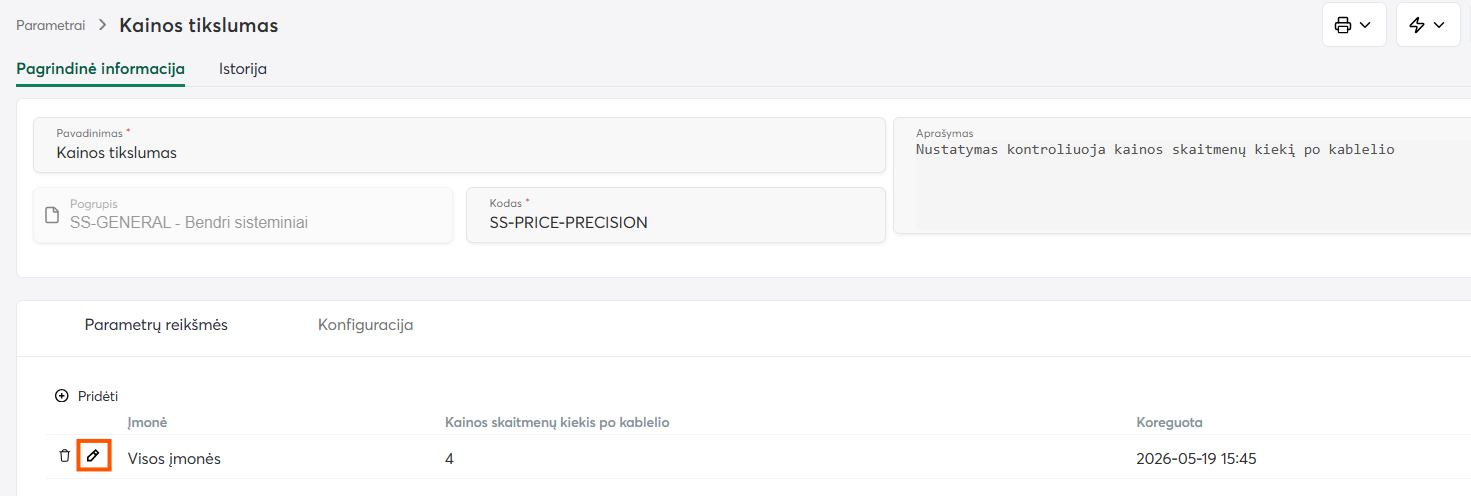Click the Aprašymas text area
Viewport: 1471px width, 496px height.
(x=1182, y=175)
